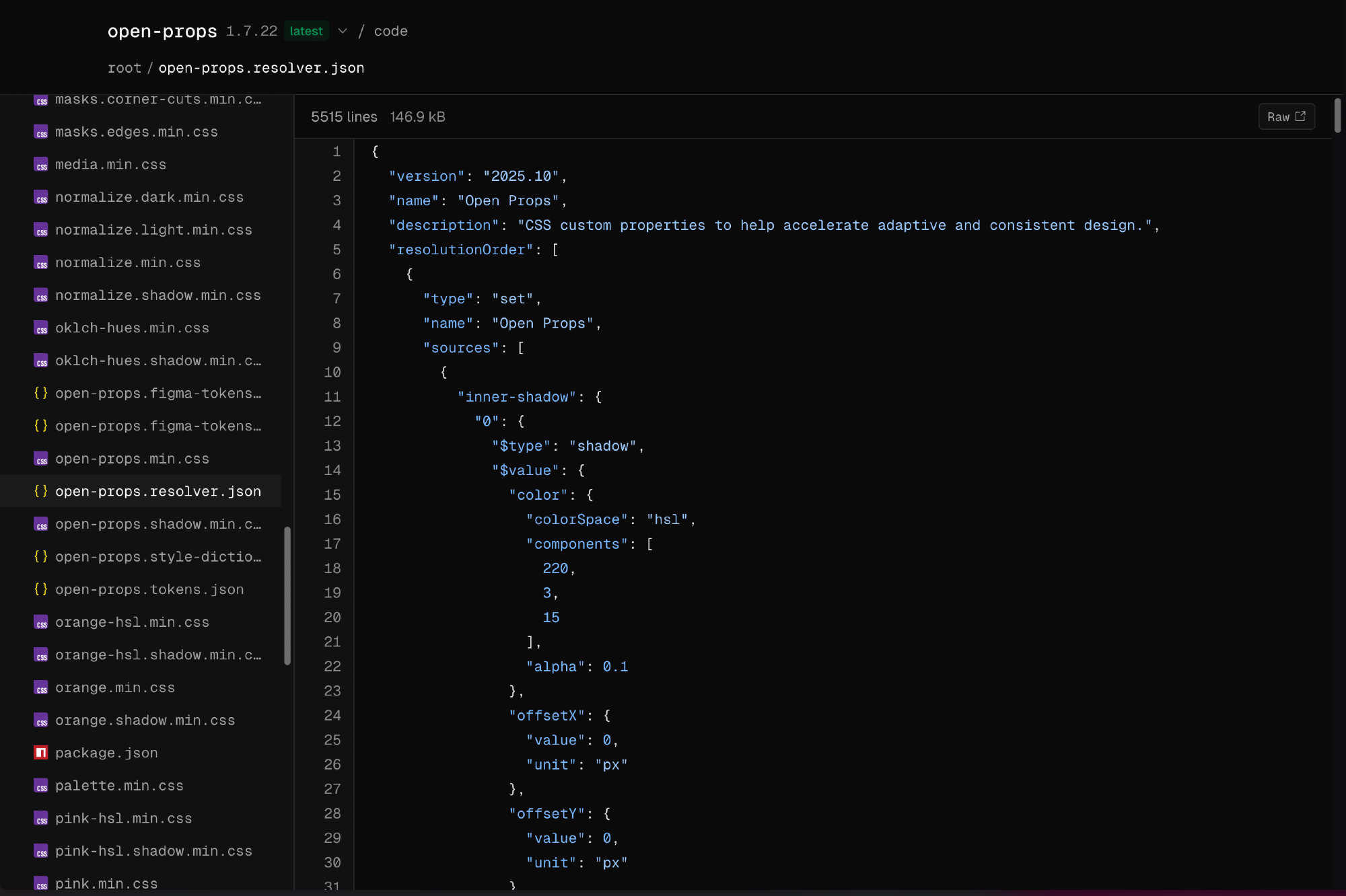Open the Raw file view
Viewport: 1346px width, 896px height.
pos(1286,117)
